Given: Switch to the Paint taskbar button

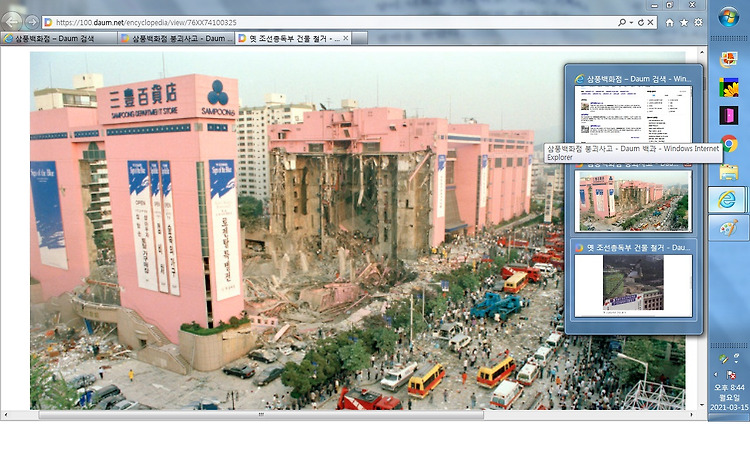Looking at the screenshot, I should tap(727, 228).
